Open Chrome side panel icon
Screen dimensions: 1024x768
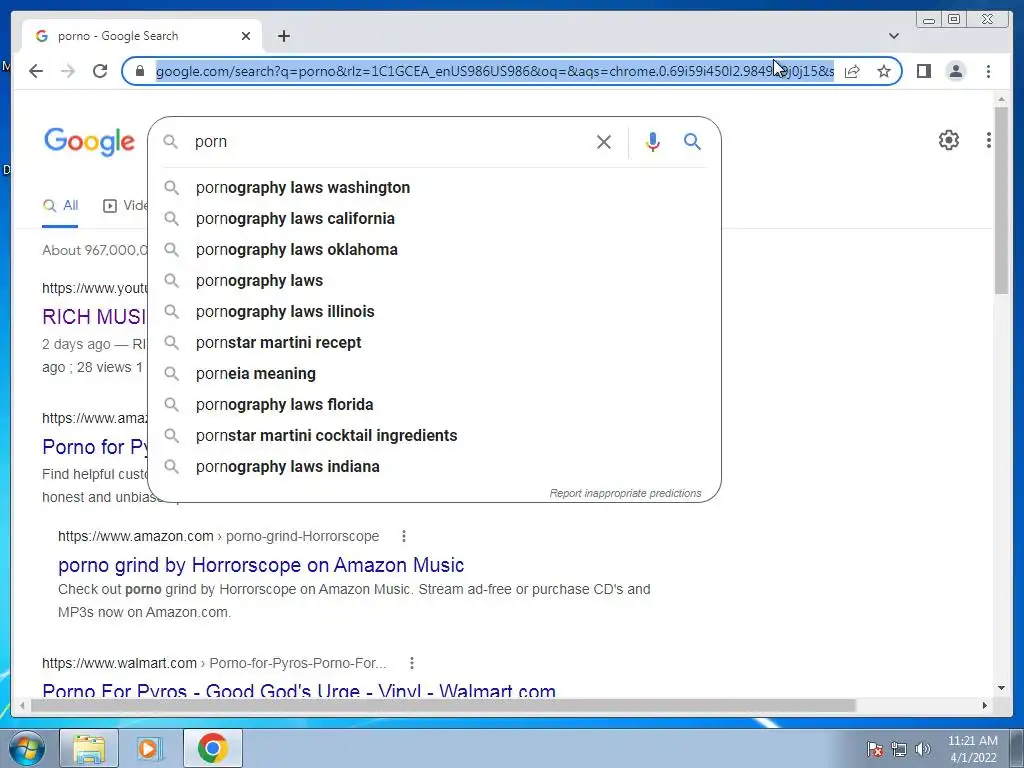pos(923,71)
